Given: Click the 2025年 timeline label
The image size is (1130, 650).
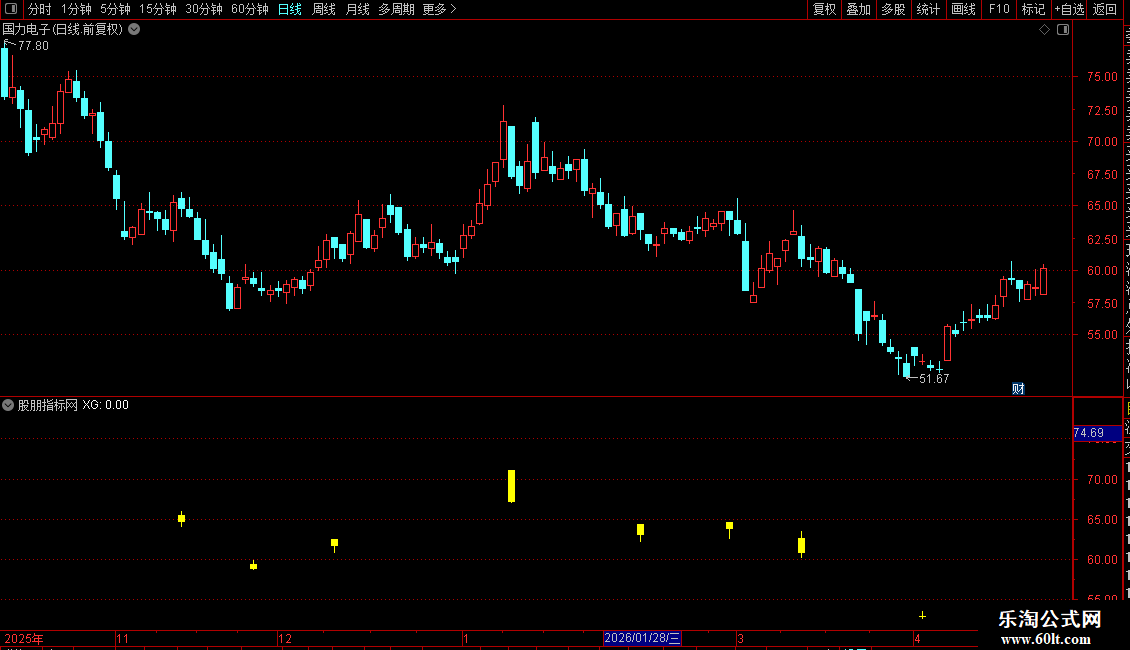Looking at the screenshot, I should [24, 638].
